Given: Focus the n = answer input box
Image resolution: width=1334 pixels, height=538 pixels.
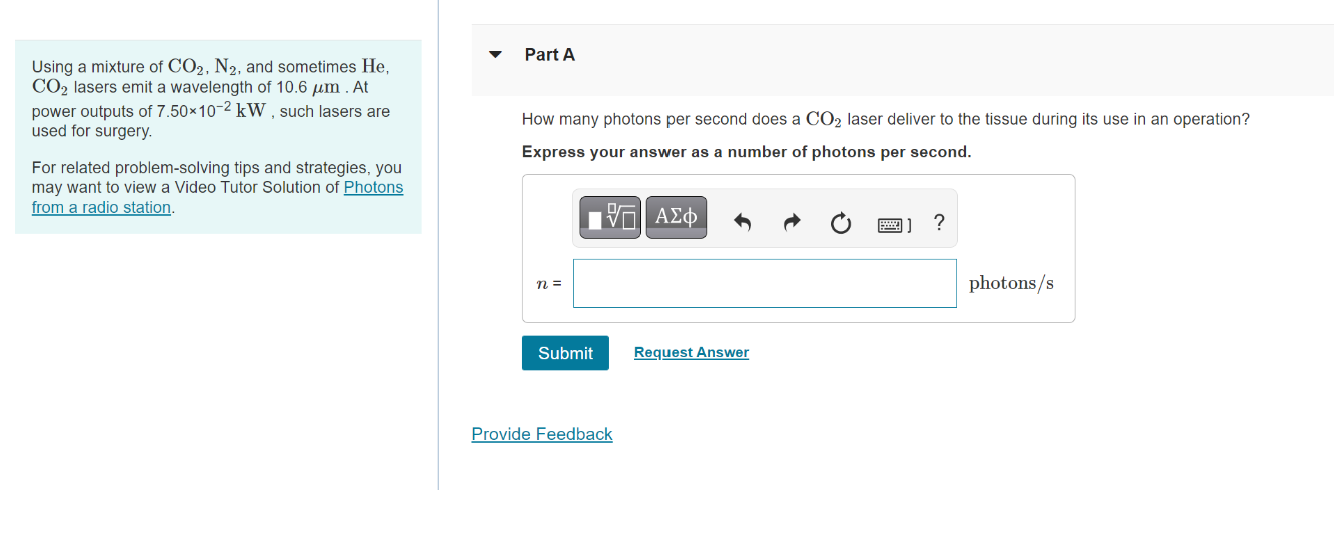Looking at the screenshot, I should pyautogui.click(x=764, y=284).
